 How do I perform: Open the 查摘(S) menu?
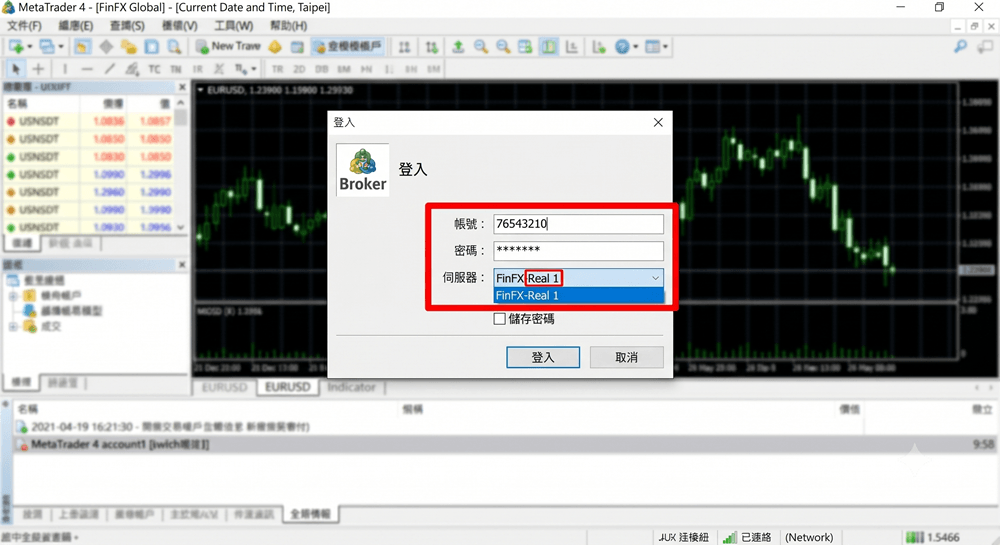tap(127, 25)
